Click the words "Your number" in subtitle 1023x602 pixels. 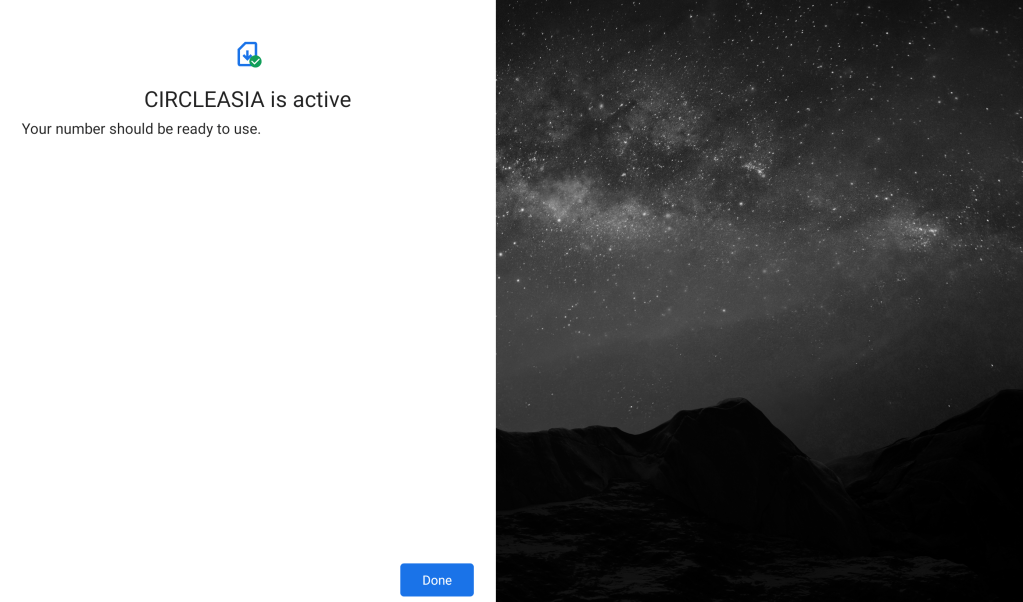point(63,129)
